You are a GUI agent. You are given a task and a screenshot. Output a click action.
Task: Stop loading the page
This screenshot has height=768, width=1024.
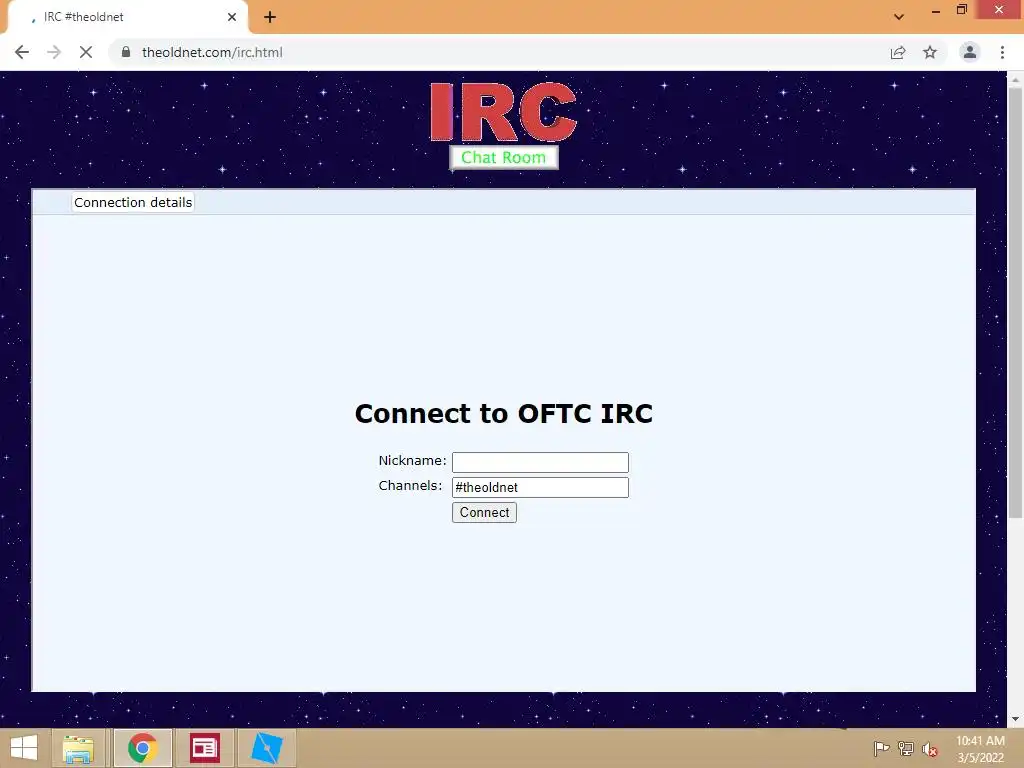tap(86, 52)
